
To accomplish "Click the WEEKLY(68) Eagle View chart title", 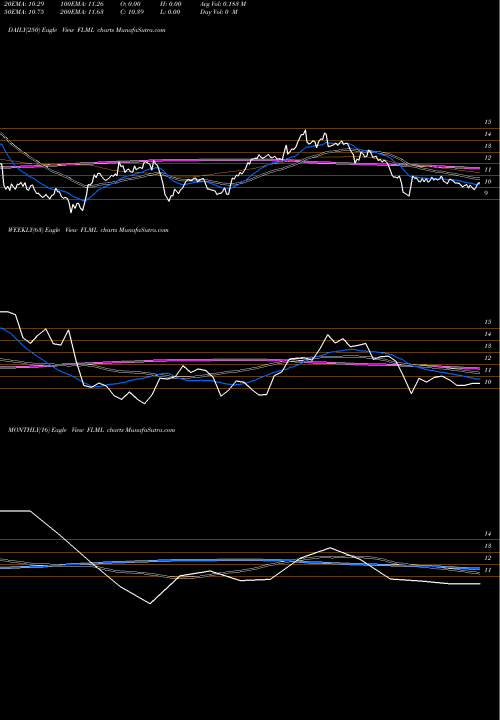I will [88, 230].
